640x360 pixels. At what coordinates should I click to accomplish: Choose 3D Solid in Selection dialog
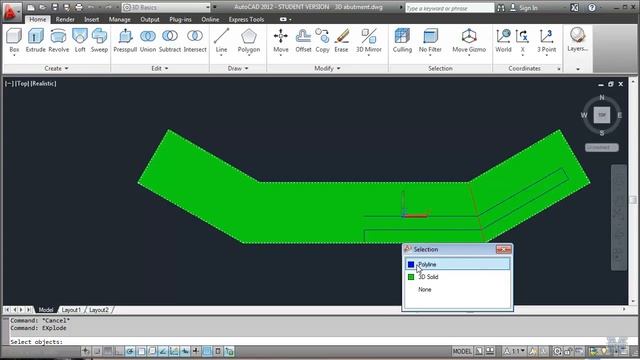457,277
